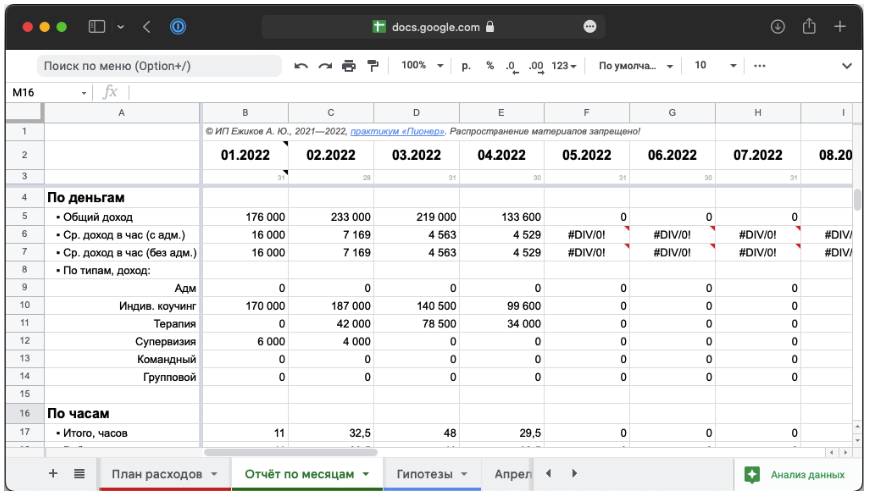Select the 05.2022 header cell
The width and height of the screenshot is (869, 498).
(x=586, y=155)
